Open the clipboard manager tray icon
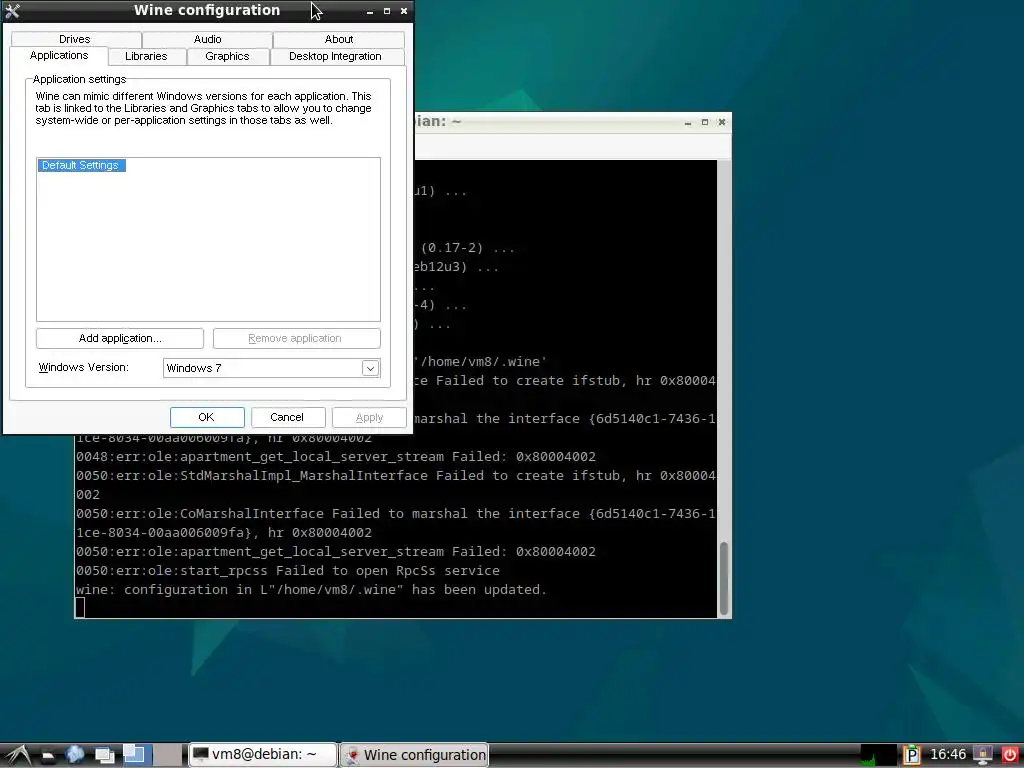The height and width of the screenshot is (768, 1024). point(911,756)
